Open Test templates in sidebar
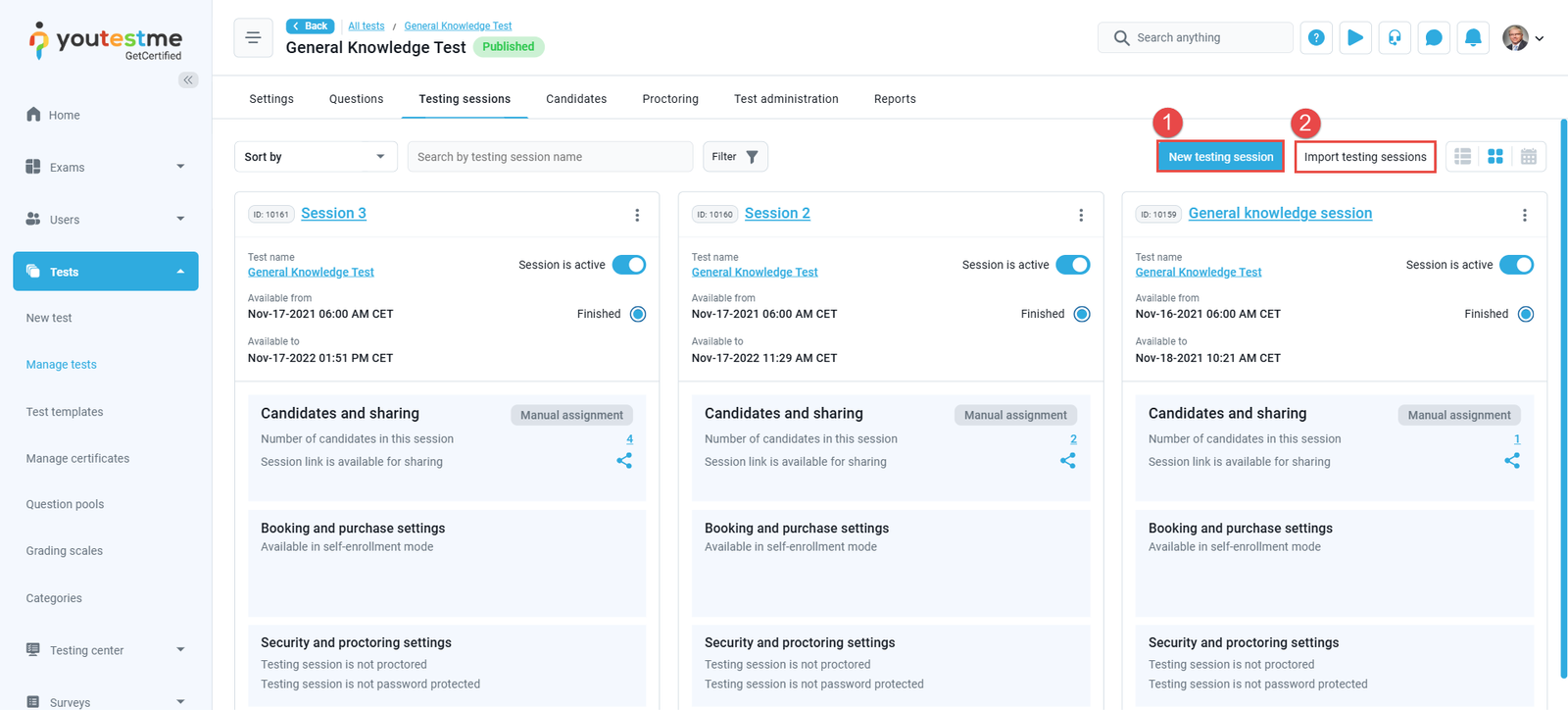Image resolution: width=1568 pixels, height=710 pixels. [x=65, y=412]
